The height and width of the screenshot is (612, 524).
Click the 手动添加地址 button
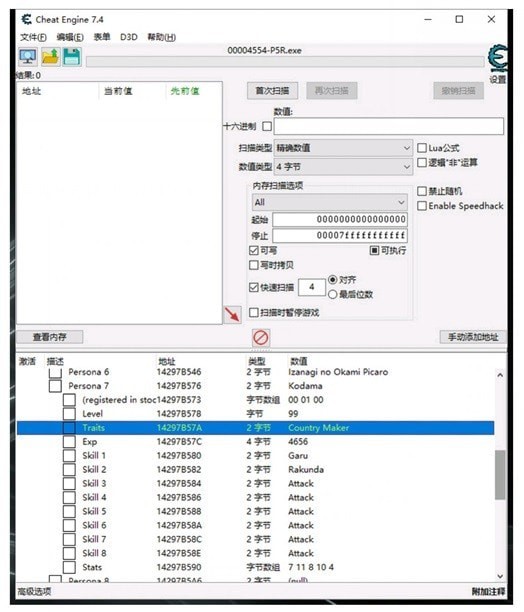[473, 337]
